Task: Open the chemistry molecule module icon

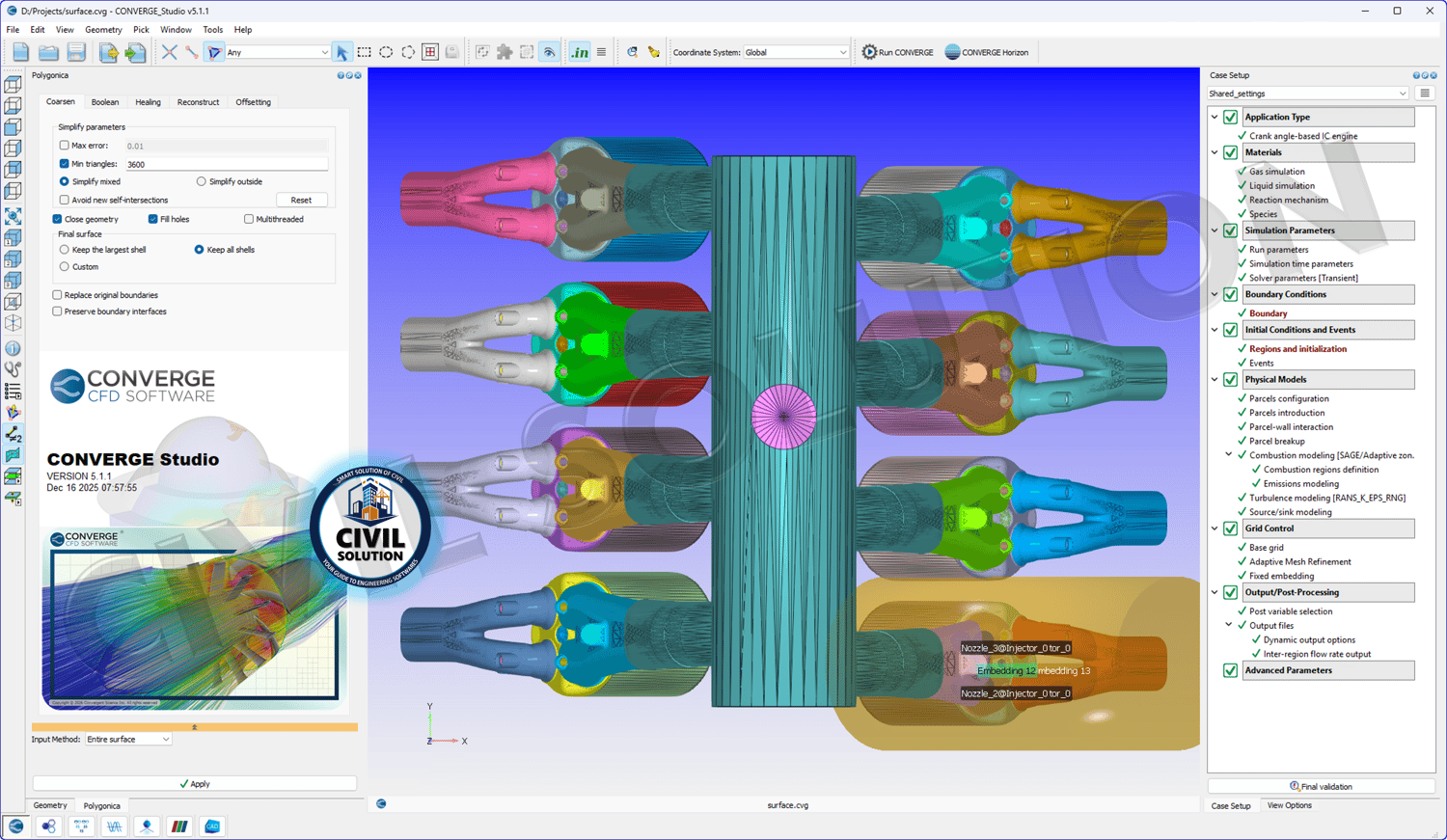Action: click(48, 826)
